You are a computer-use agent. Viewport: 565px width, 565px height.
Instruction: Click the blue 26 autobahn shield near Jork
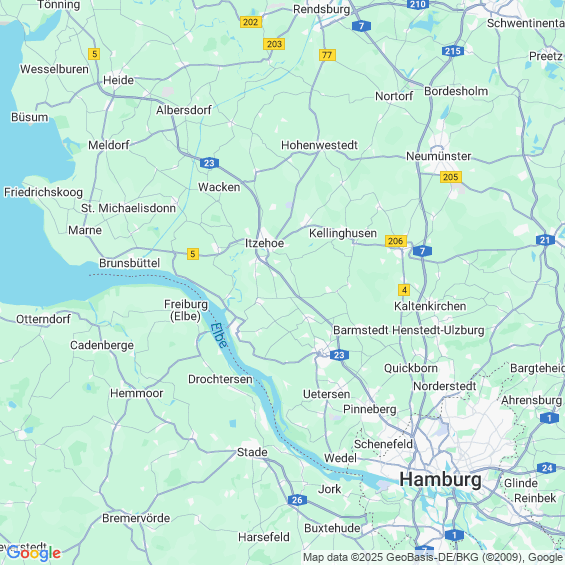[x=297, y=500]
